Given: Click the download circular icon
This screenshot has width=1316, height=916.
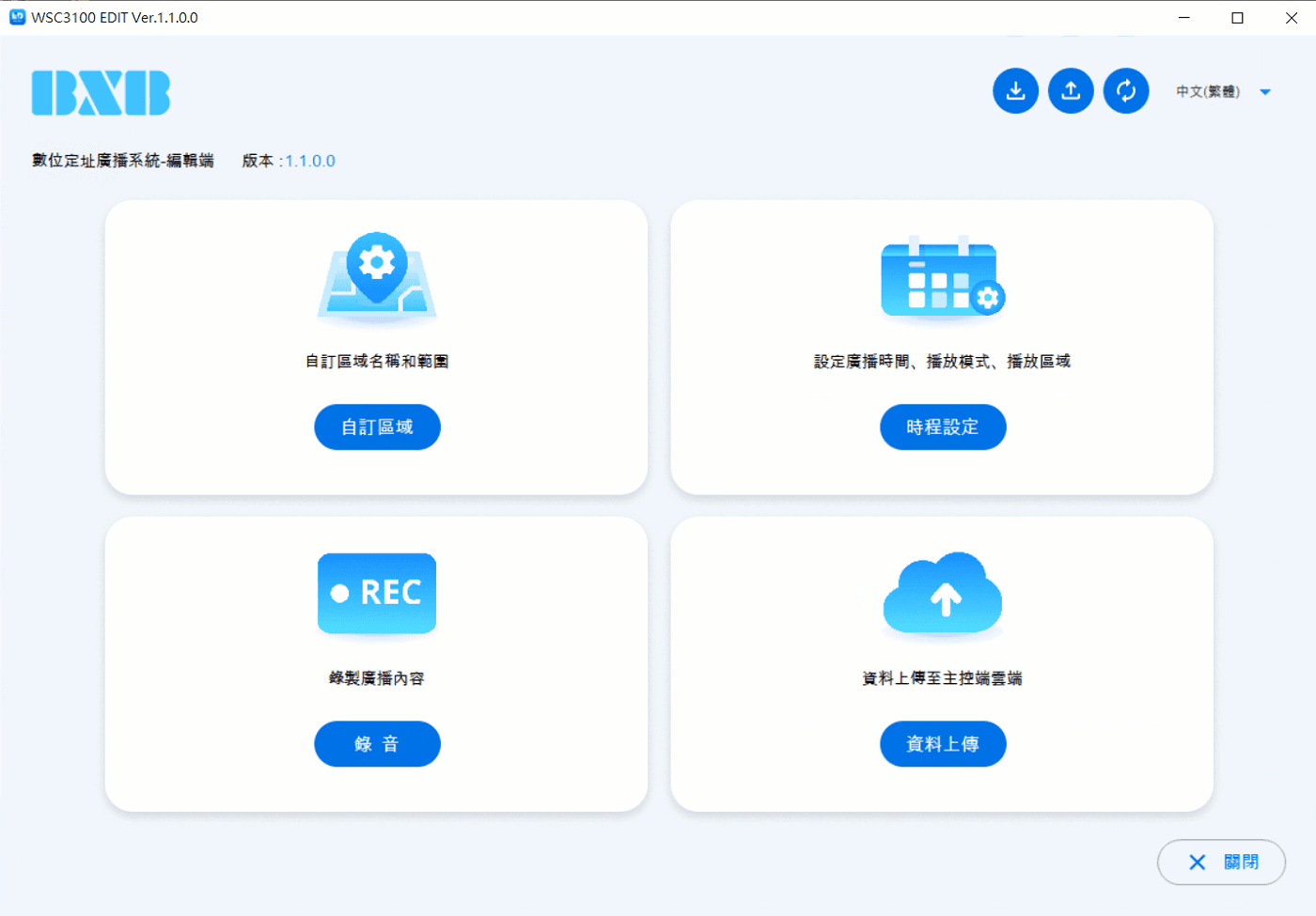Looking at the screenshot, I should click(x=1015, y=91).
